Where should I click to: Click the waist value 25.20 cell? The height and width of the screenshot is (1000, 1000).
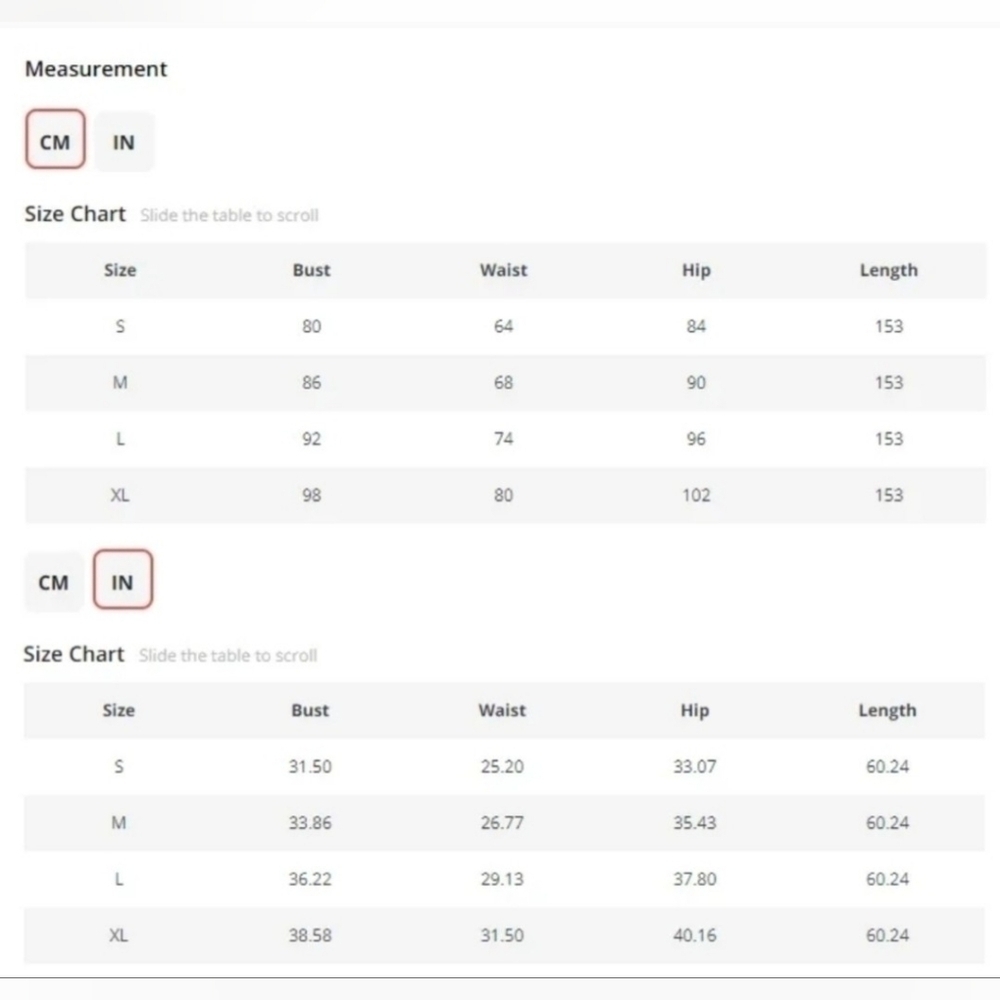pos(503,766)
